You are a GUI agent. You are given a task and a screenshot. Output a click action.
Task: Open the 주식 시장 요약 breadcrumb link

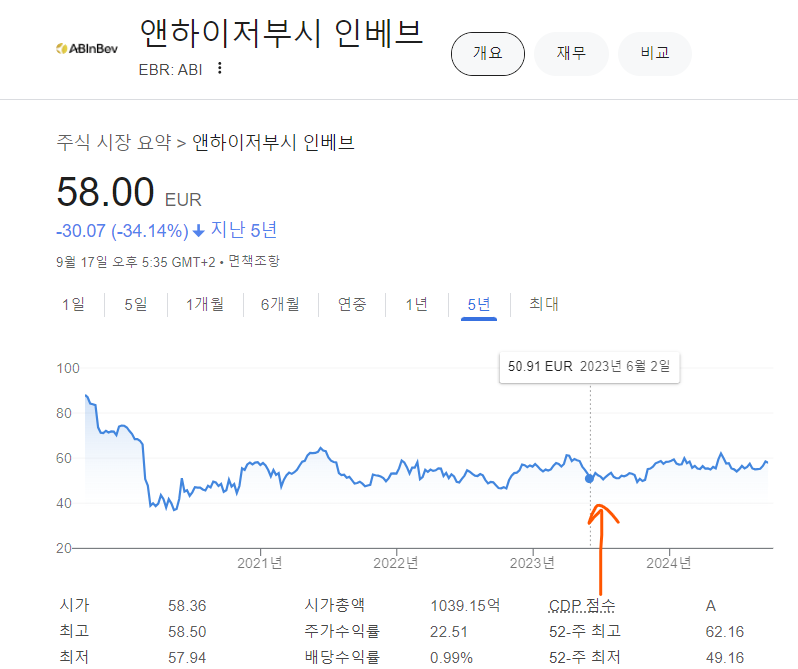113,142
